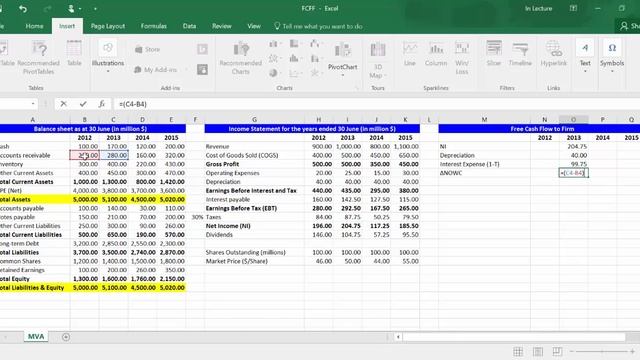
Task: Insert a Win/Loss sparkline
Action: click(462, 58)
